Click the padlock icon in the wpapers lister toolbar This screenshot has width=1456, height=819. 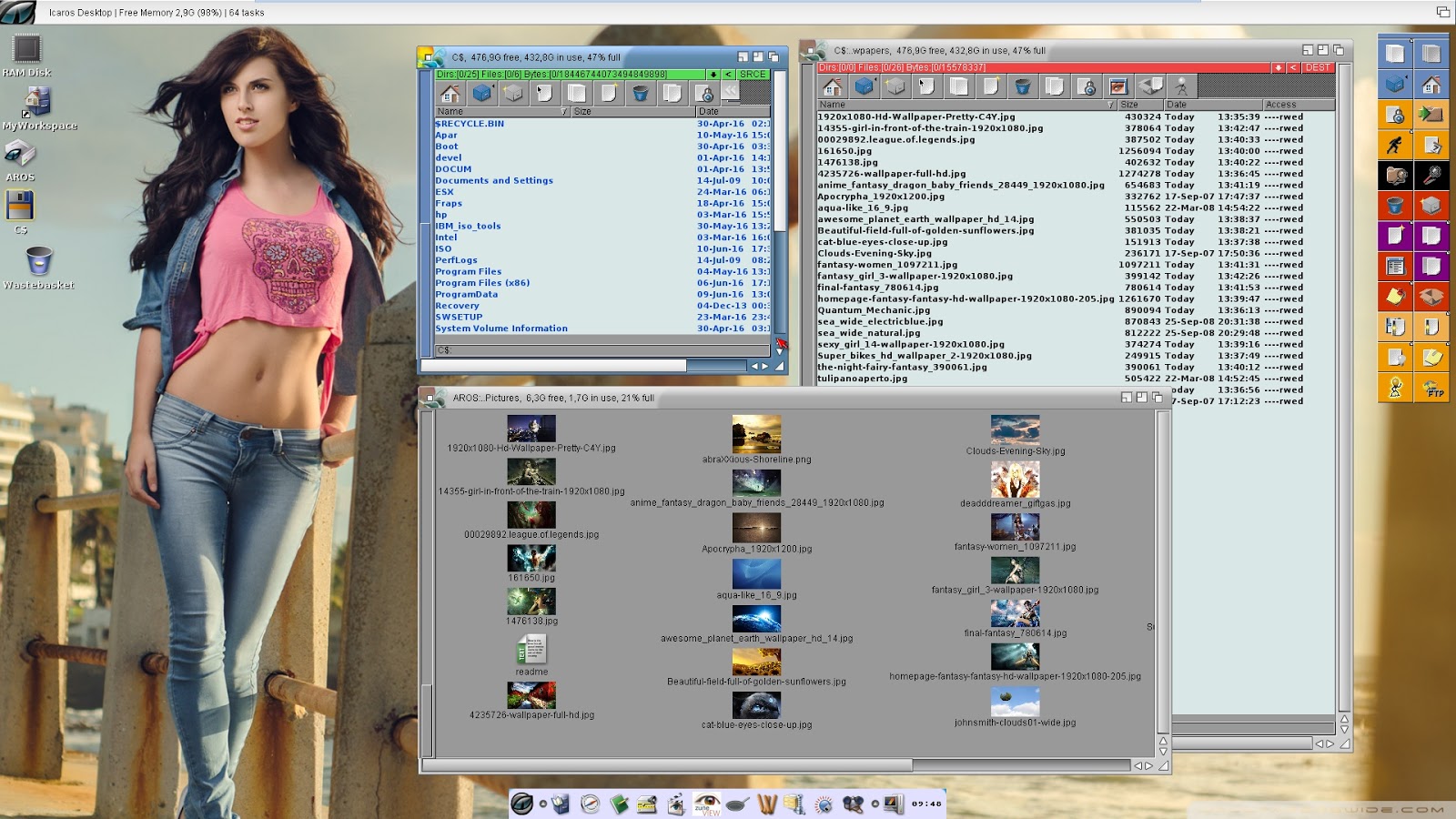click(x=1087, y=86)
